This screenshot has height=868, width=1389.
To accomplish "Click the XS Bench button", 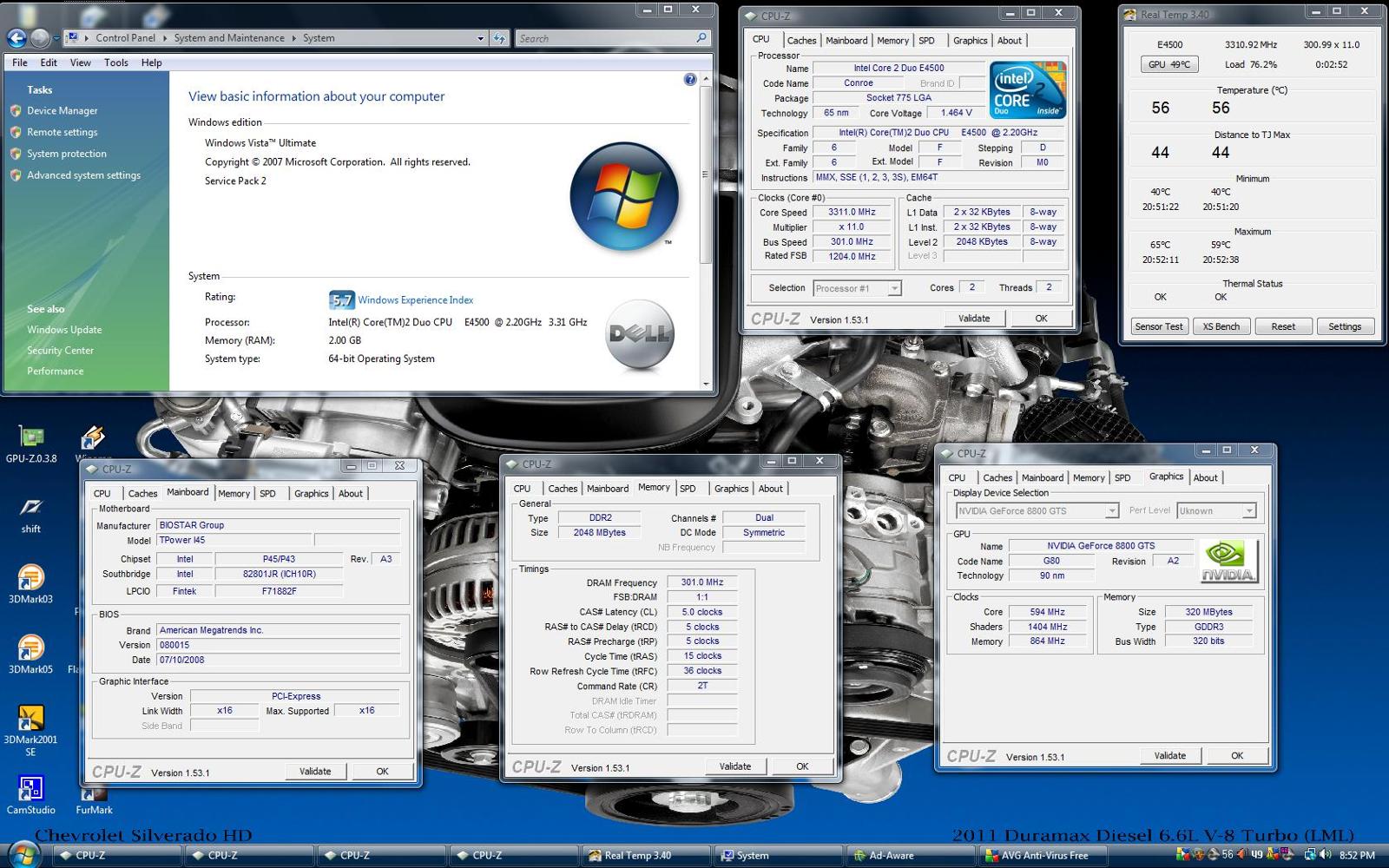I will click(1221, 326).
